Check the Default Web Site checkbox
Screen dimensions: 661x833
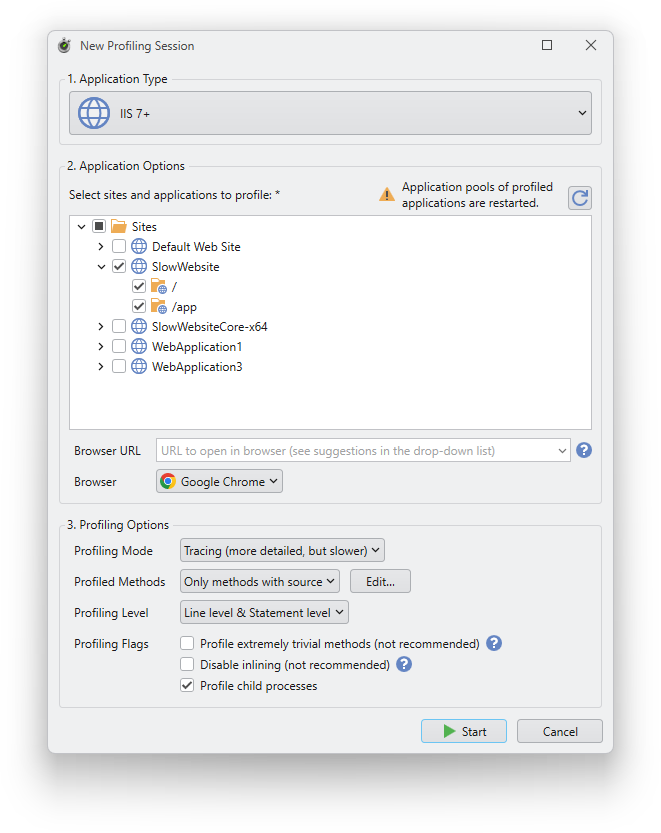119,247
